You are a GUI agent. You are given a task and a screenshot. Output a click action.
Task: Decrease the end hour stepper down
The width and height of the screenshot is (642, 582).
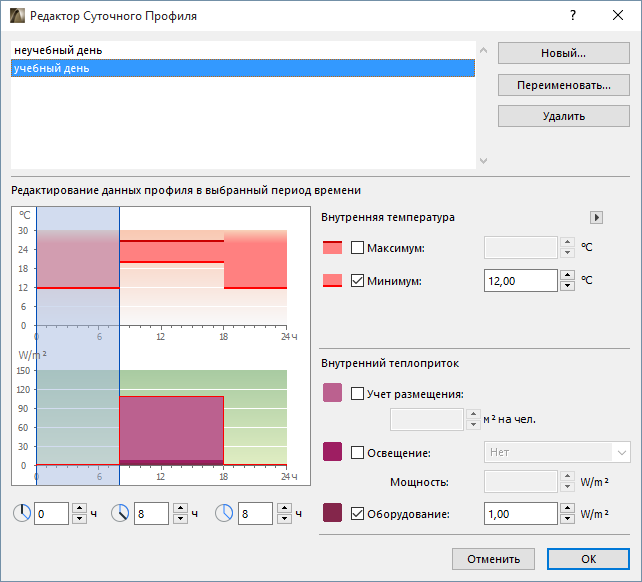coord(180,519)
